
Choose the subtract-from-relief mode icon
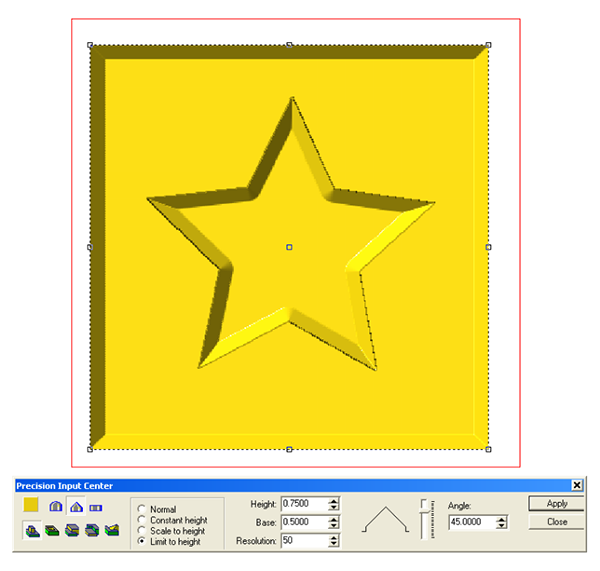[52, 530]
